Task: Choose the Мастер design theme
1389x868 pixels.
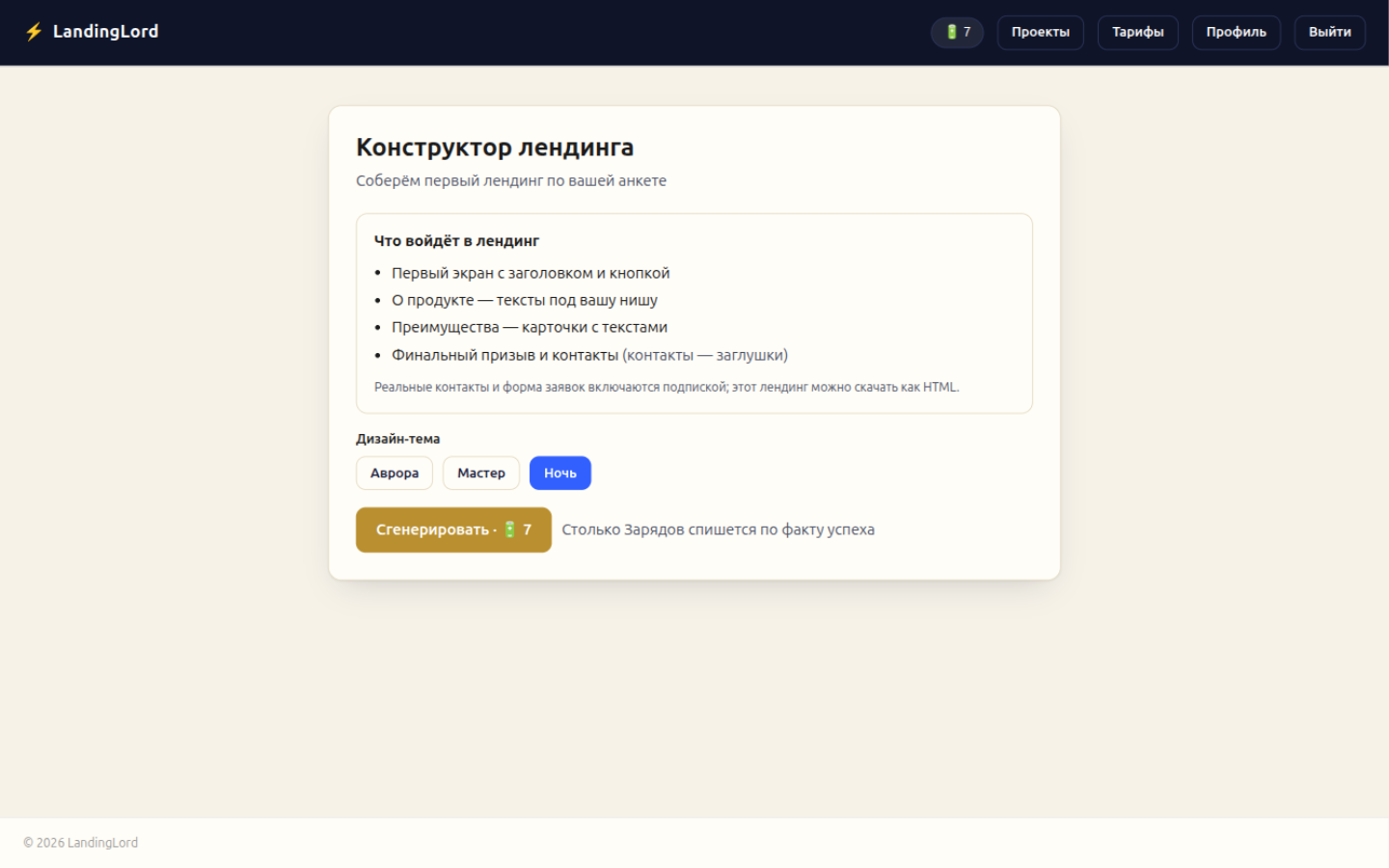Action: (481, 473)
